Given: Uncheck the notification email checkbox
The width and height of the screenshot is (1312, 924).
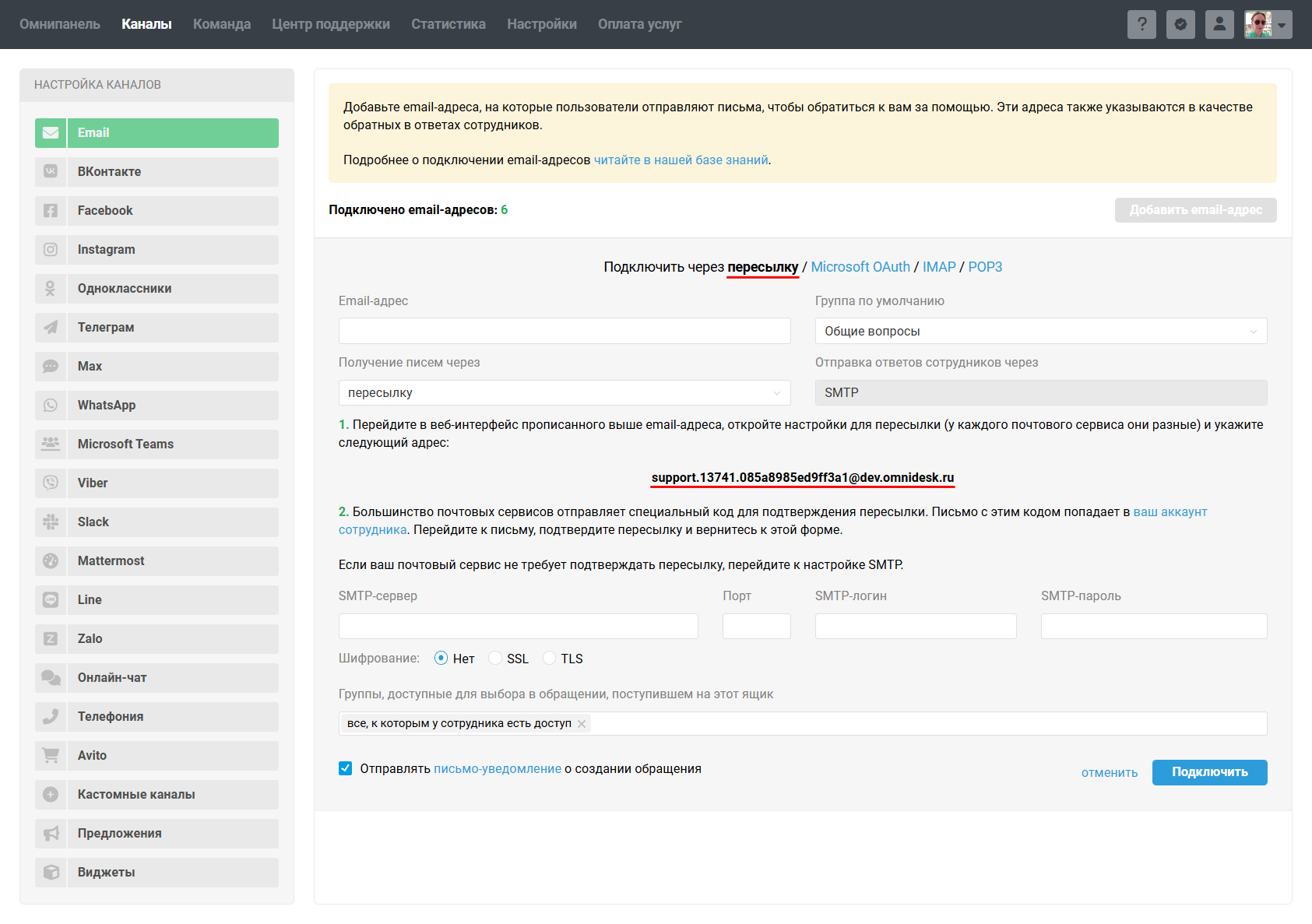Looking at the screenshot, I should [346, 769].
